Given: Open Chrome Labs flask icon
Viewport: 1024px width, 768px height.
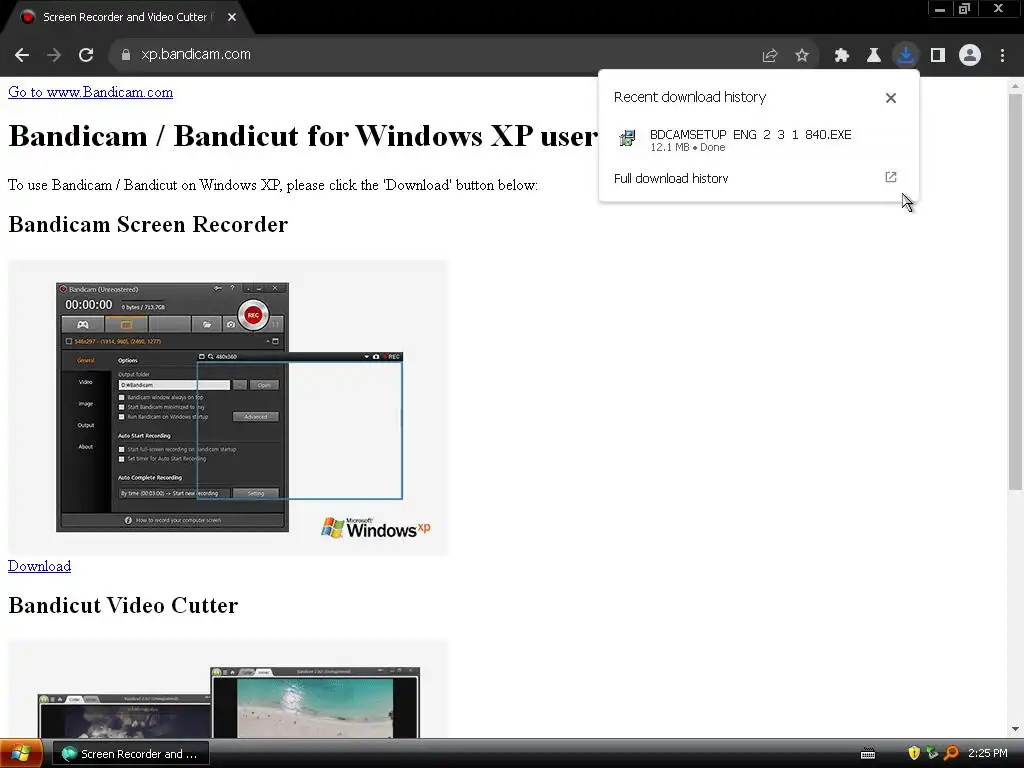Looking at the screenshot, I should point(874,56).
